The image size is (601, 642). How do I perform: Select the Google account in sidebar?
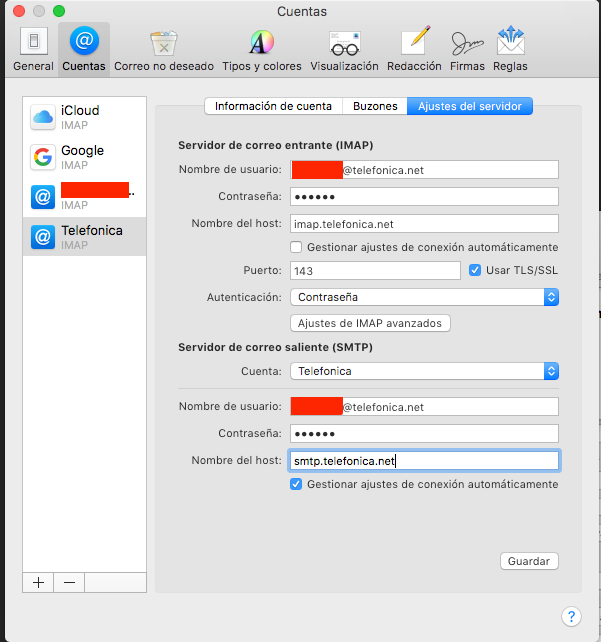point(85,157)
